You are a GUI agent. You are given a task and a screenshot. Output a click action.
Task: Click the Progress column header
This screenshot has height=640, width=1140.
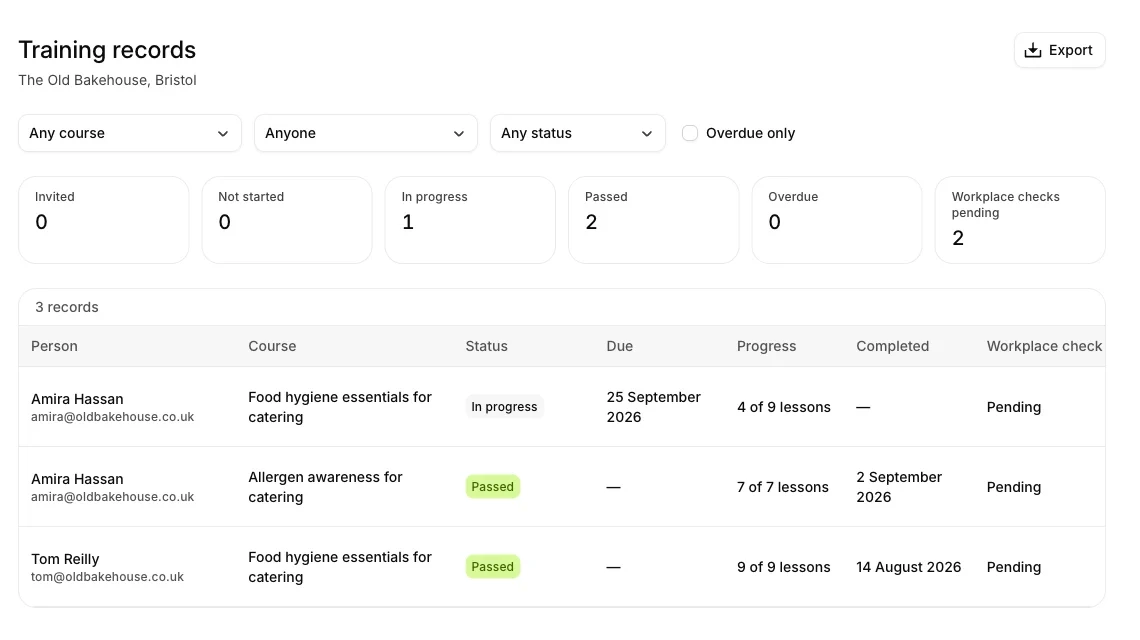click(x=766, y=346)
